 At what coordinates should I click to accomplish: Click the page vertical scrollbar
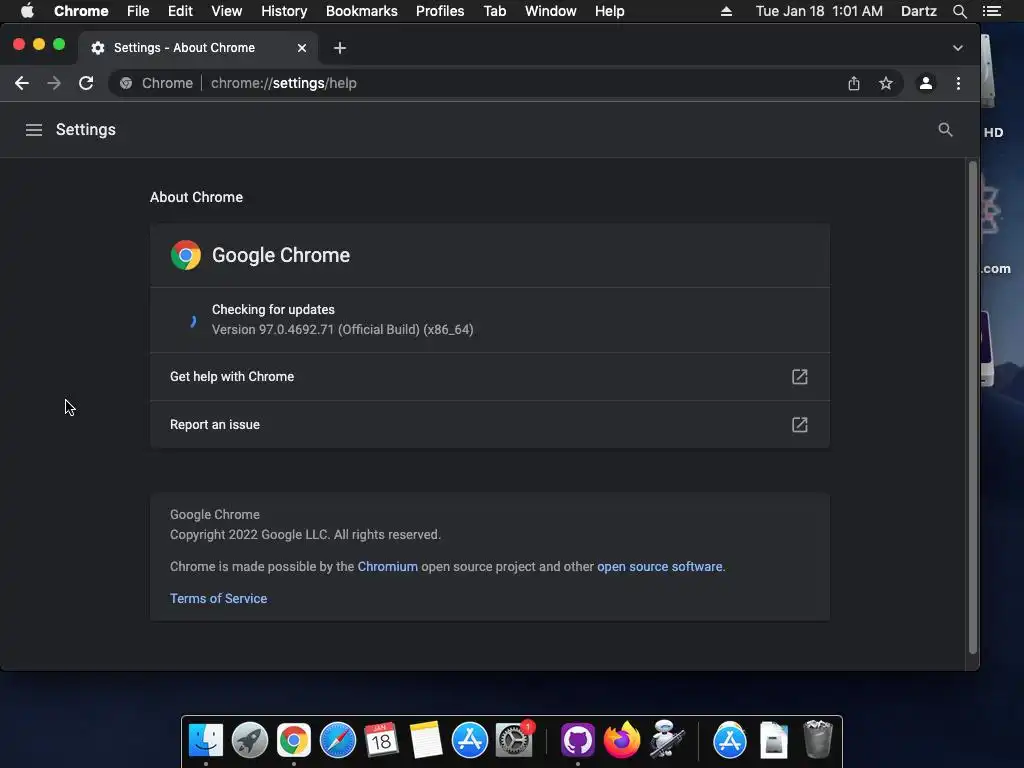972,408
